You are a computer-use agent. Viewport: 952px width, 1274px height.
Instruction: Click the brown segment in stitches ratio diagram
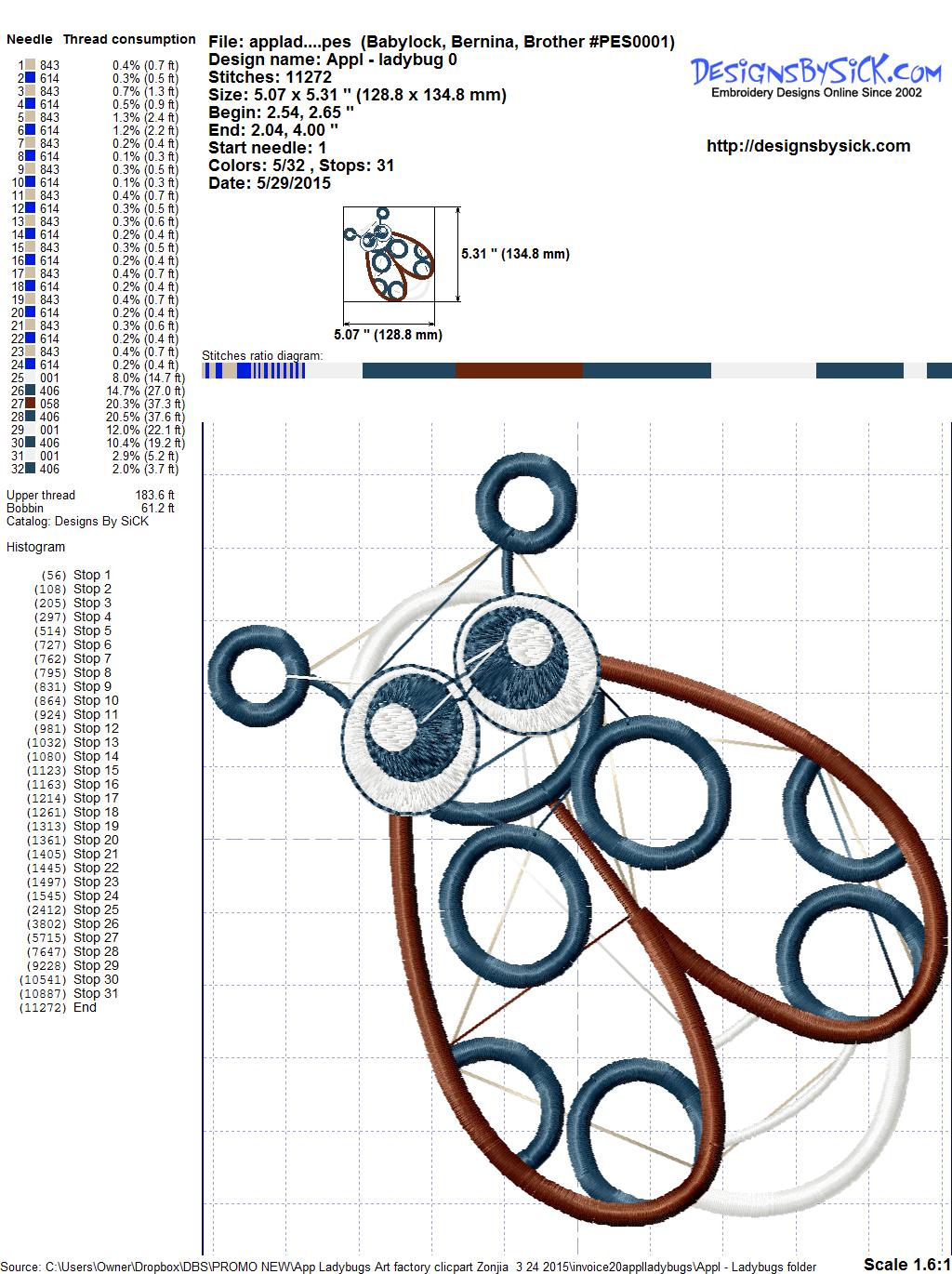pos(518,371)
